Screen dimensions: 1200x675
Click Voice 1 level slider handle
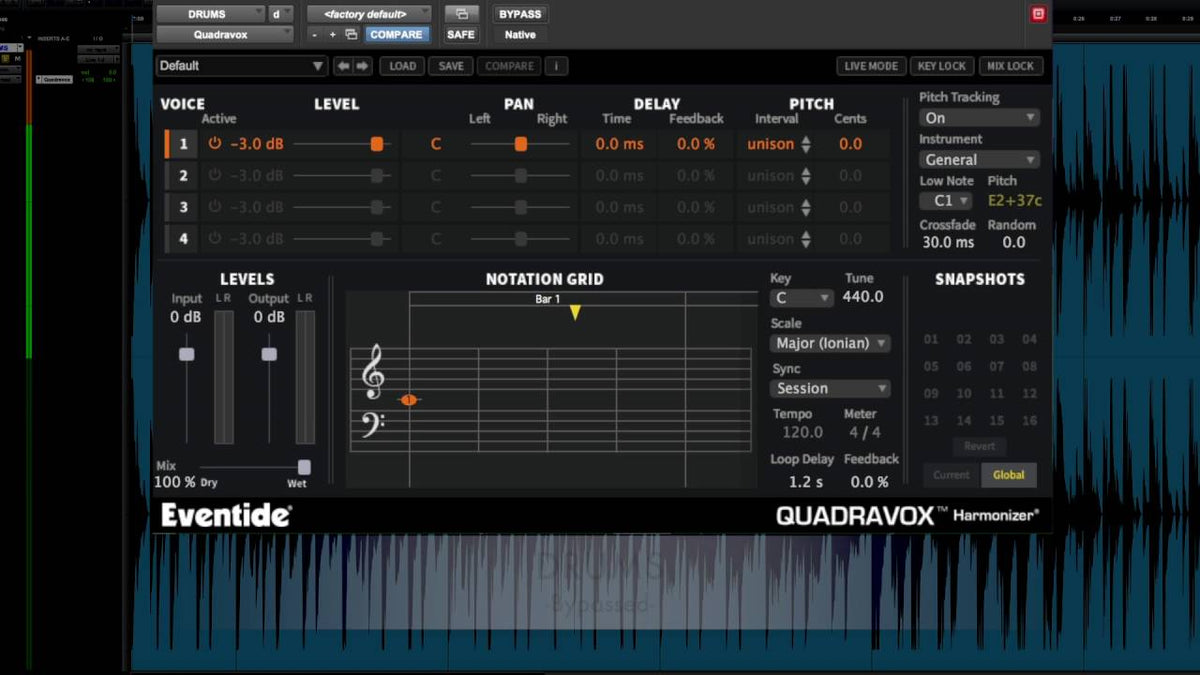click(377, 144)
